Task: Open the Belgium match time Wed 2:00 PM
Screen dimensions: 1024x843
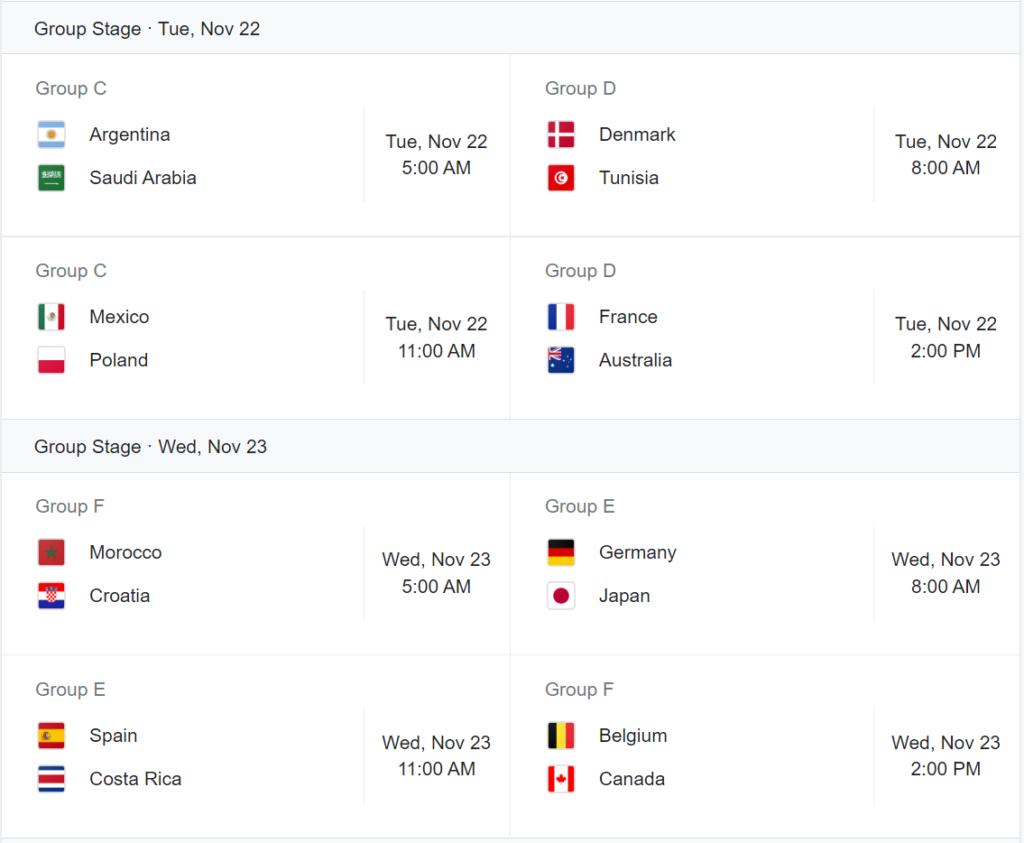Action: [x=946, y=756]
